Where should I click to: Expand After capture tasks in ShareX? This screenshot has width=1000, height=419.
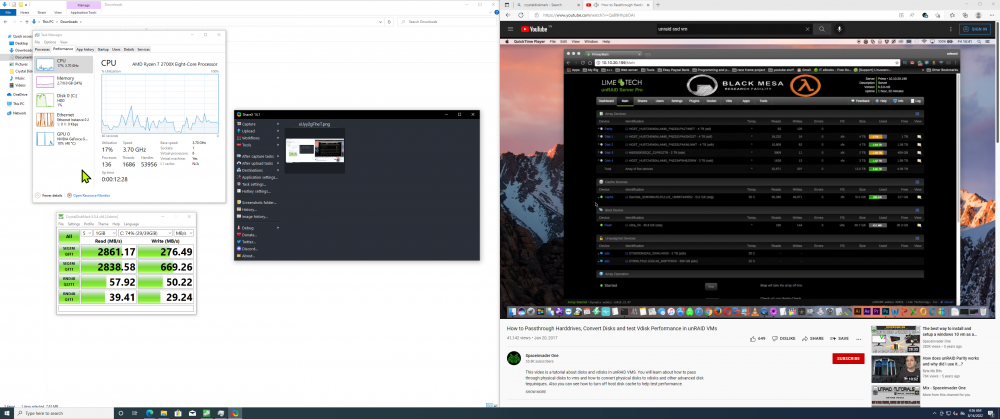pyautogui.click(x=258, y=156)
